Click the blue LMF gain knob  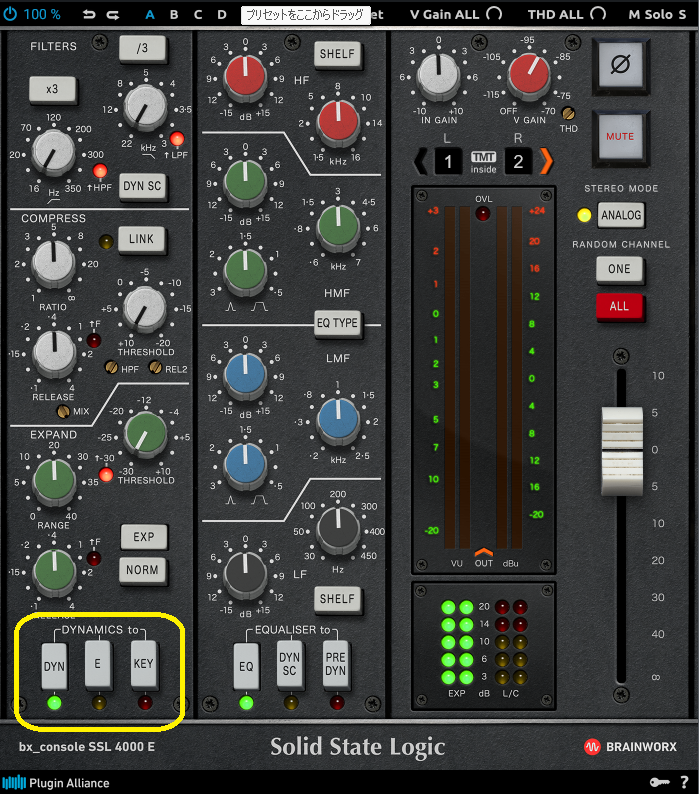(x=245, y=375)
